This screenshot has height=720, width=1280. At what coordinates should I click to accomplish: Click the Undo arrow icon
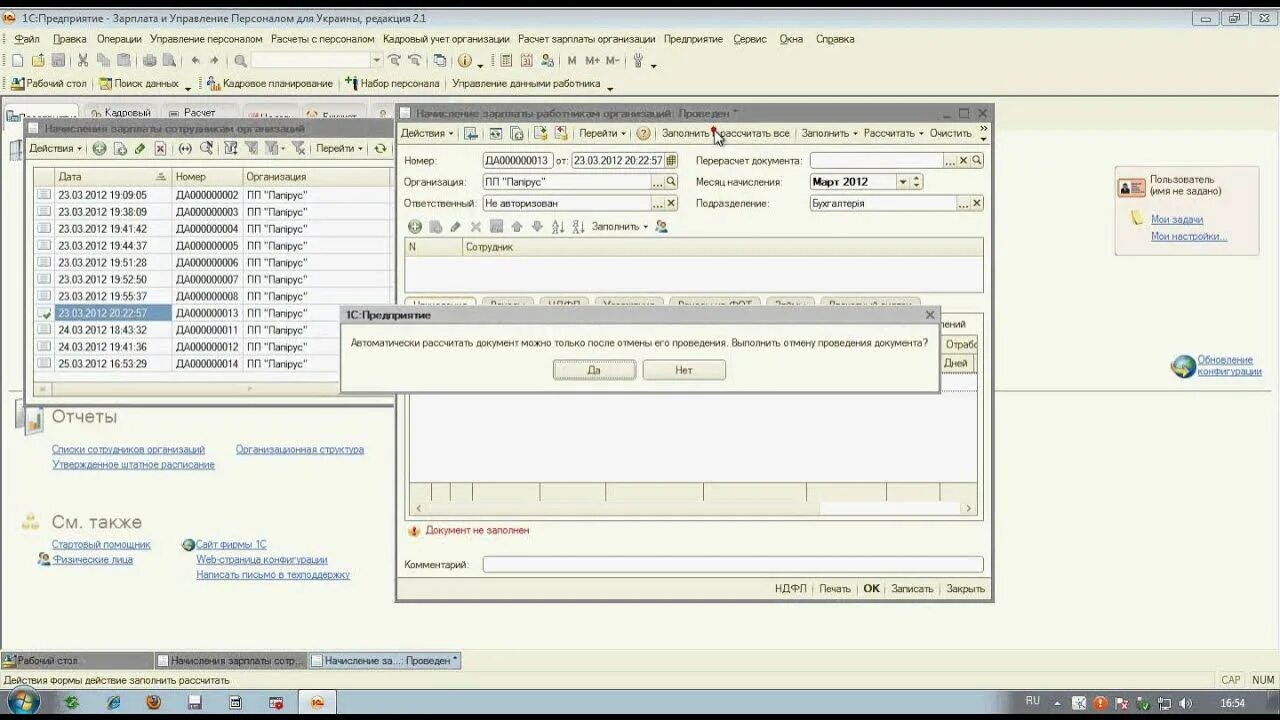tap(196, 61)
